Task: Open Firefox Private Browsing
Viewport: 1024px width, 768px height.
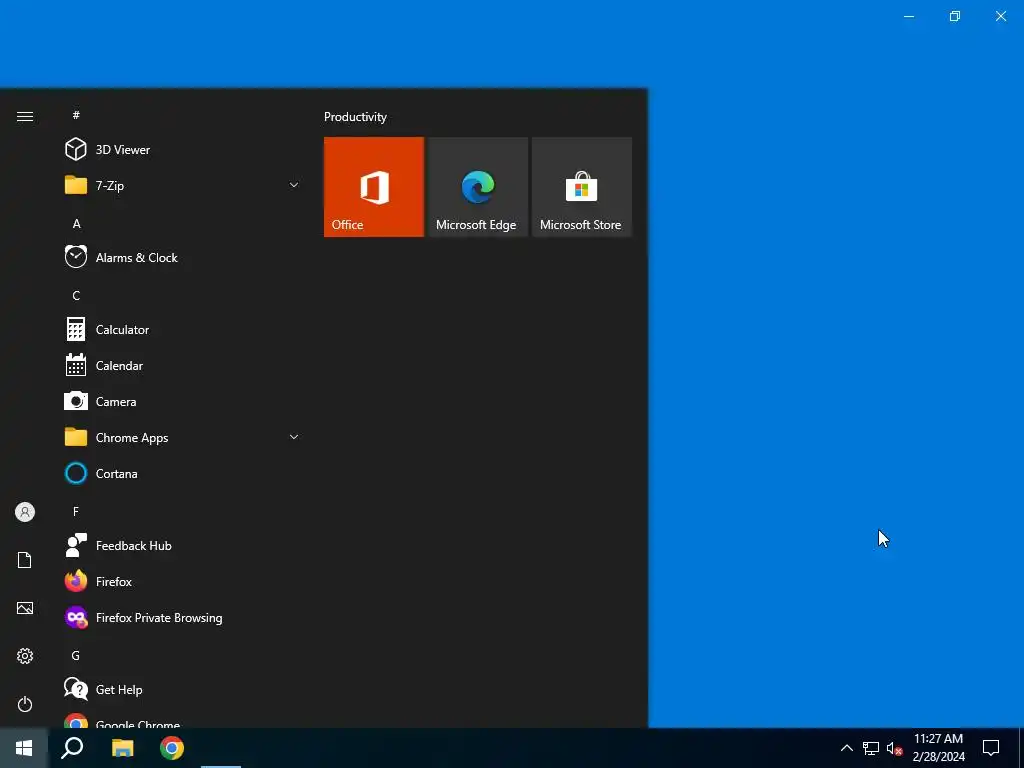Action: pyautogui.click(x=183, y=617)
